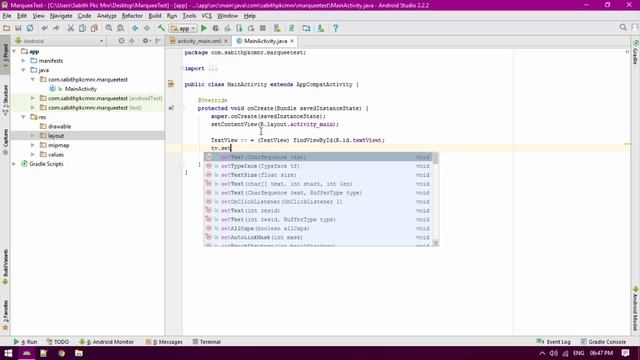Select MainActivity in the project tree
Screen dimensions: 640x360
tap(81, 89)
